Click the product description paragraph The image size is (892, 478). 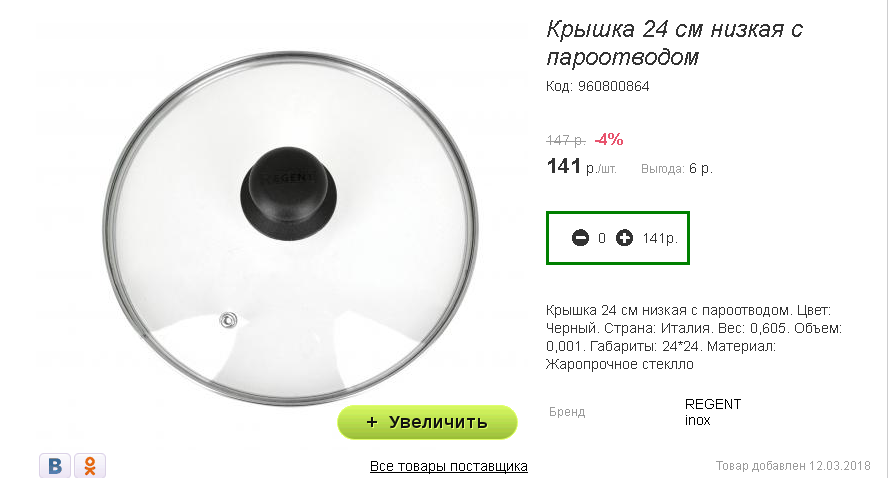tap(694, 337)
